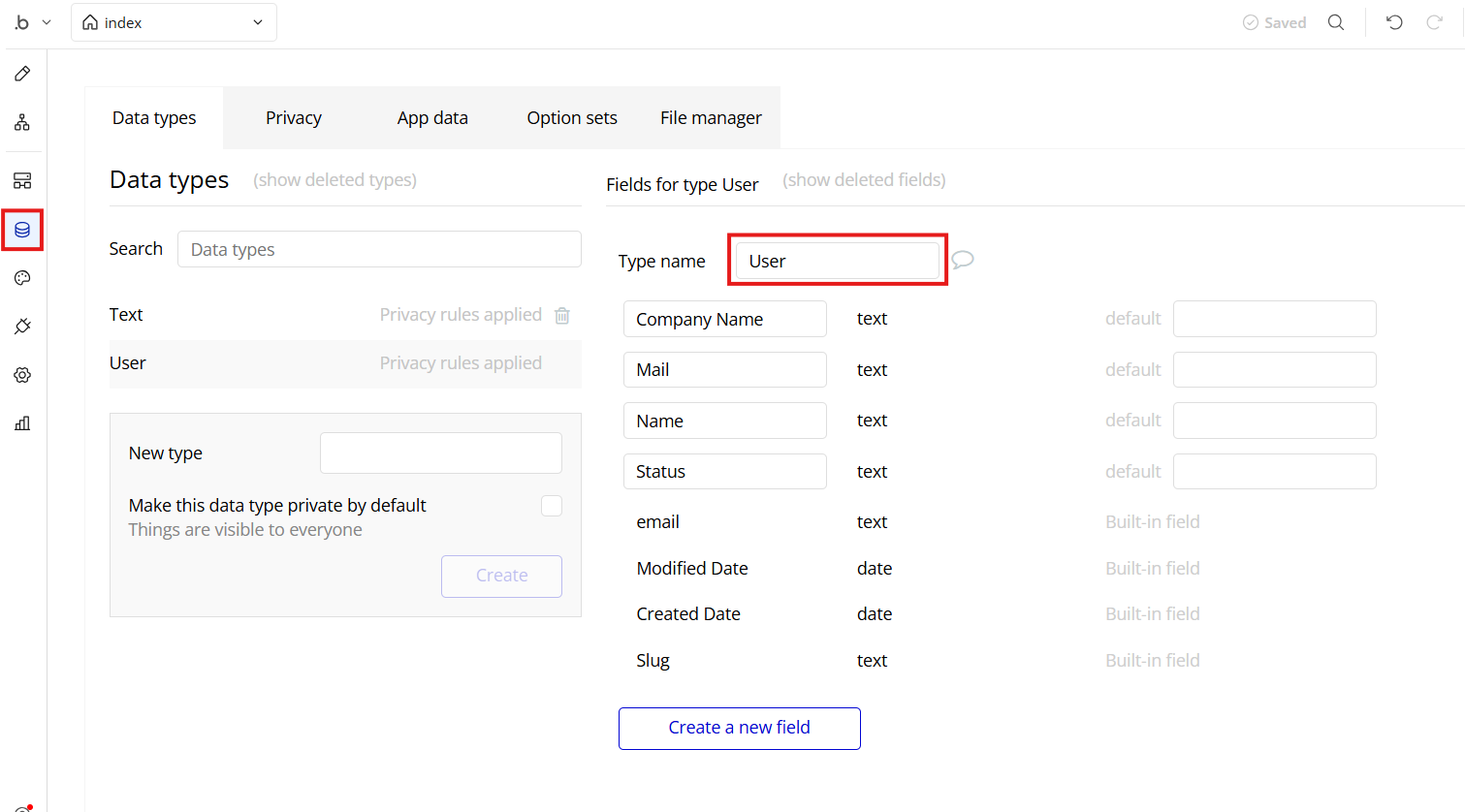Click the undo arrow icon

coord(1394,22)
